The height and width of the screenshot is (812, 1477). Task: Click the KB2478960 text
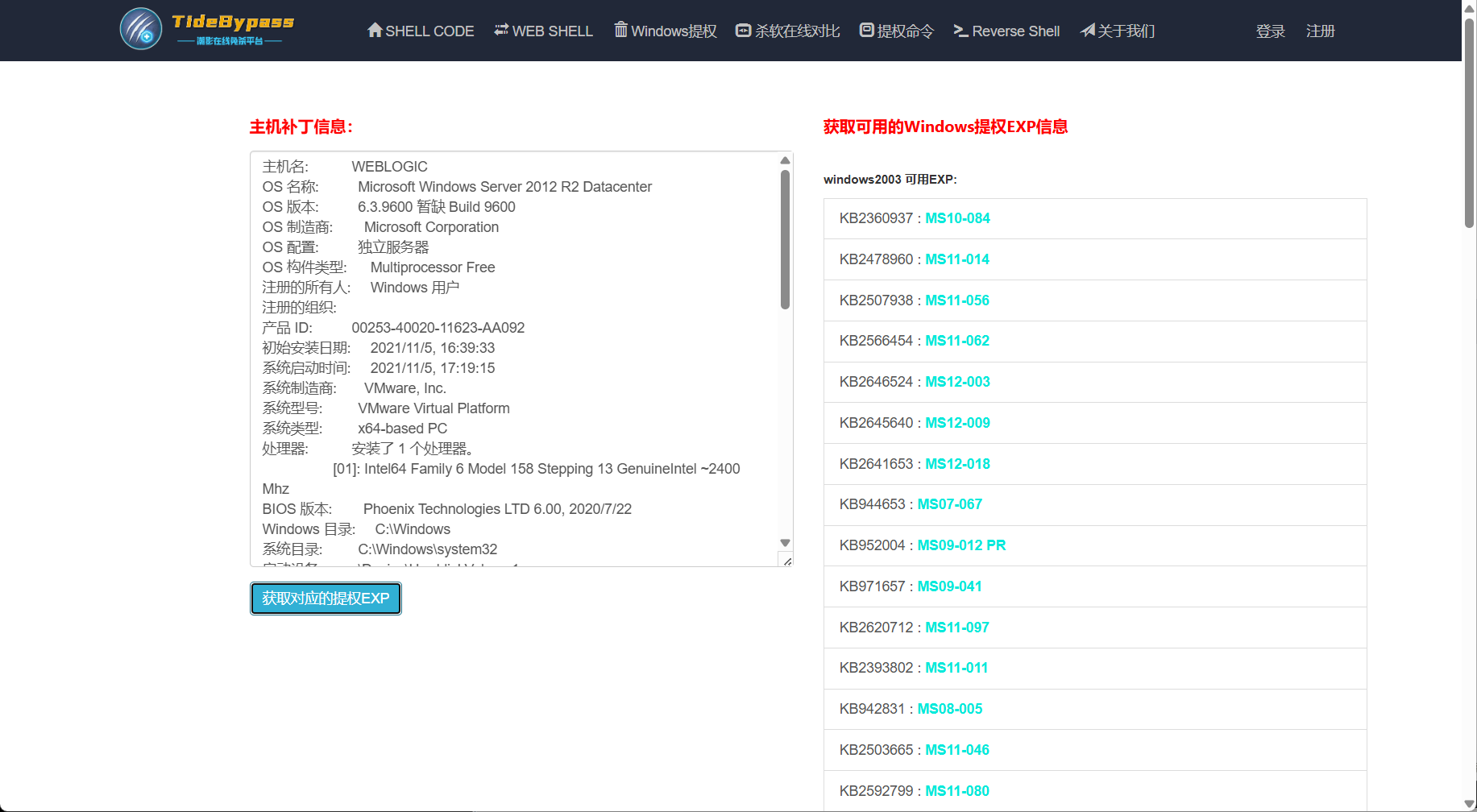coord(876,259)
